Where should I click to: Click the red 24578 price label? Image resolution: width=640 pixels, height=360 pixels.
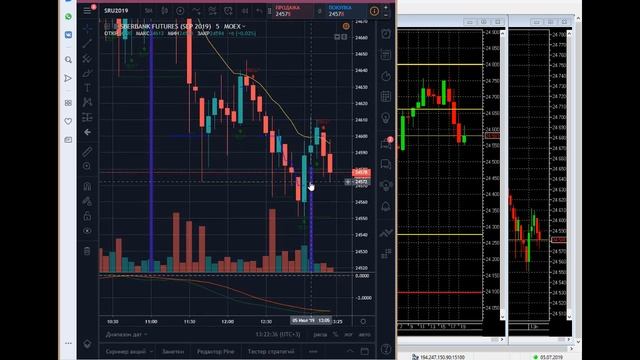(361, 172)
